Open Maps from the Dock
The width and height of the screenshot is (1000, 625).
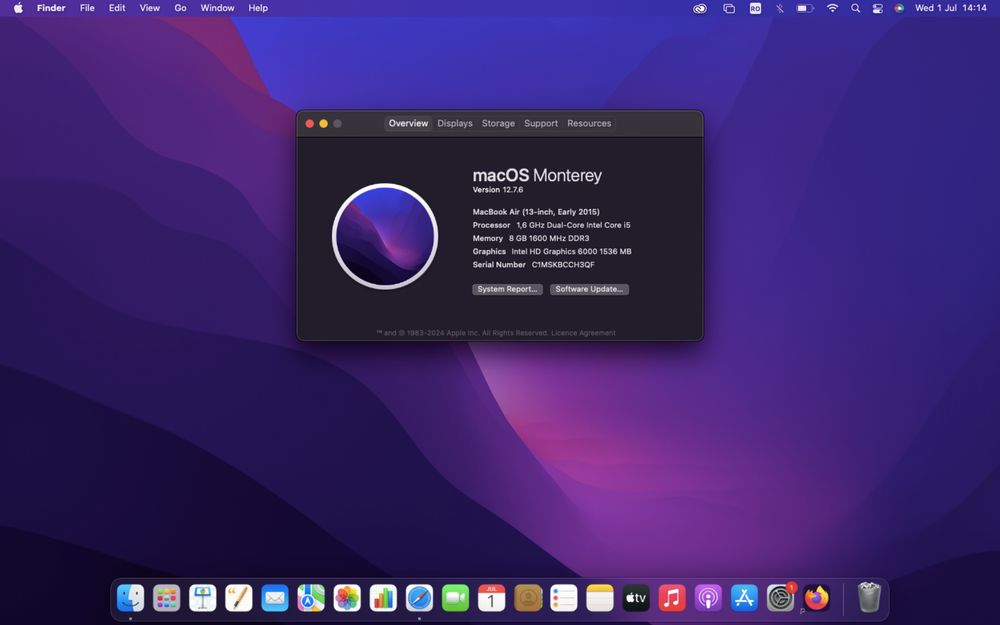click(x=311, y=598)
